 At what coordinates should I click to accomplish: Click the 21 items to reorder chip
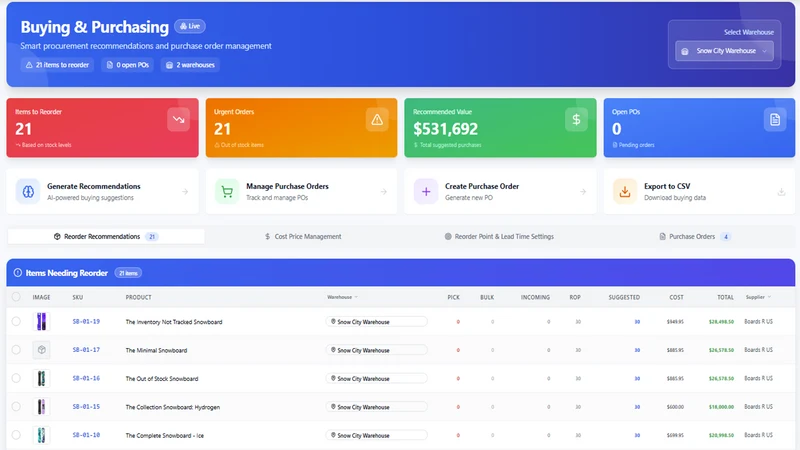click(57, 65)
